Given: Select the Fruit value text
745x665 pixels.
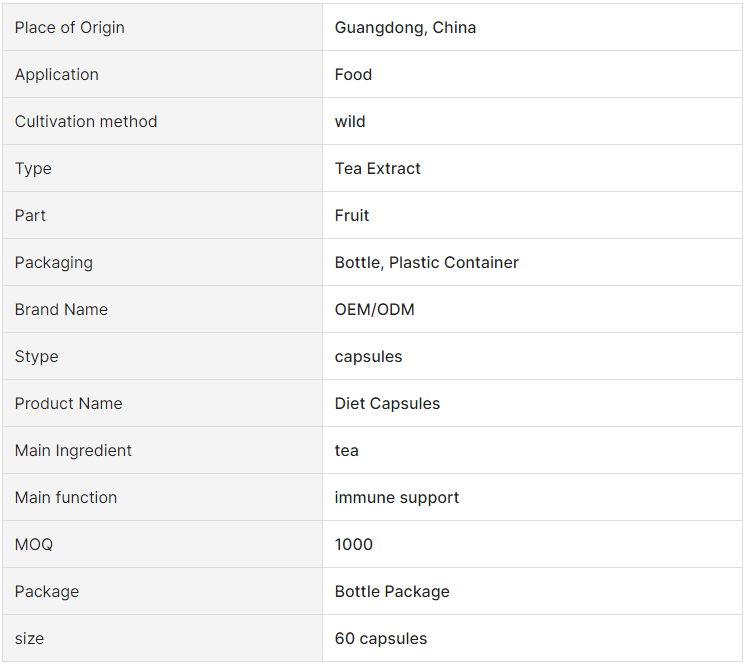Looking at the screenshot, I should pos(352,216).
